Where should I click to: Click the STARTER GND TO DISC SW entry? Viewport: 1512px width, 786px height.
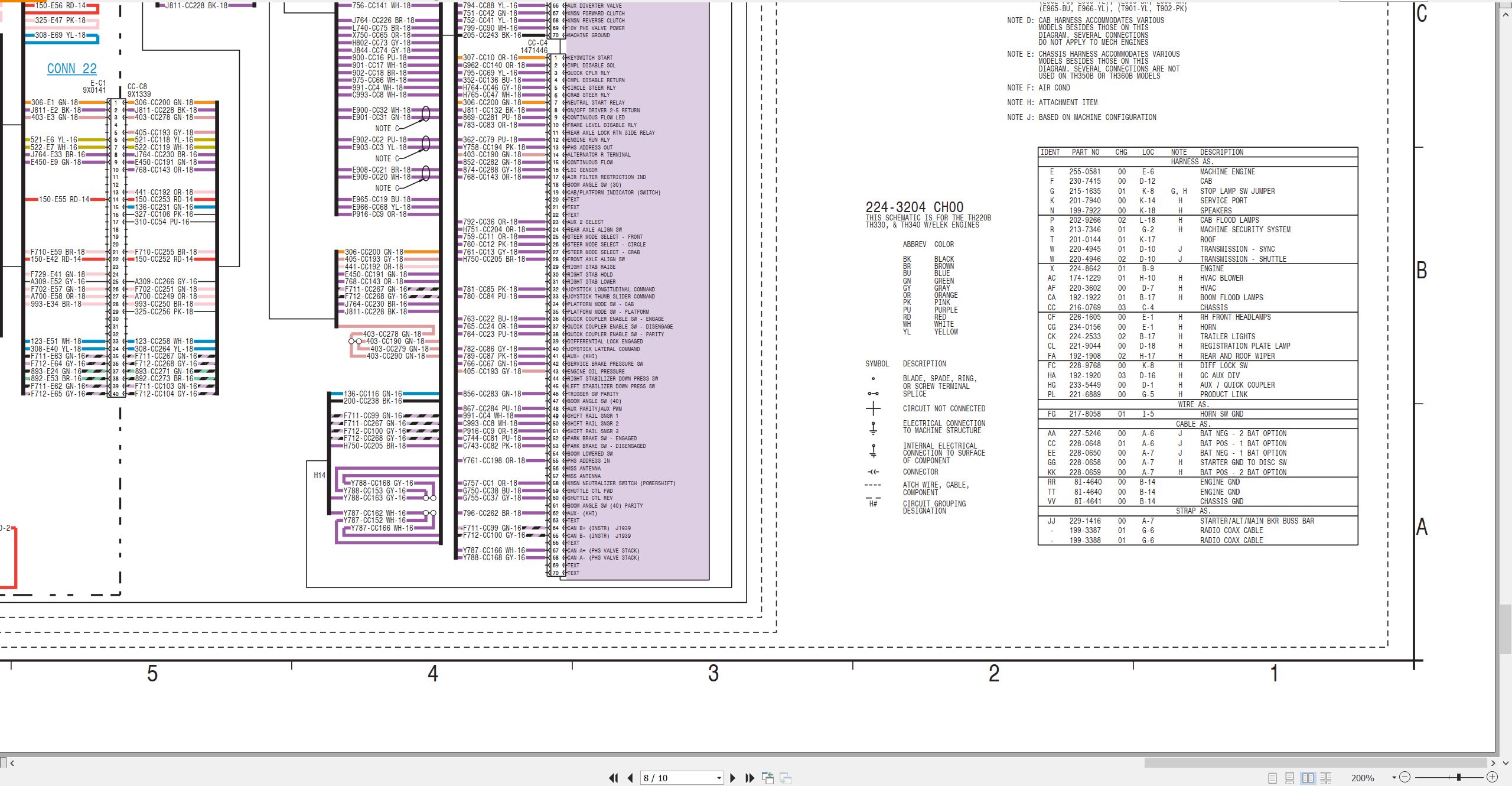[x=1243, y=462]
